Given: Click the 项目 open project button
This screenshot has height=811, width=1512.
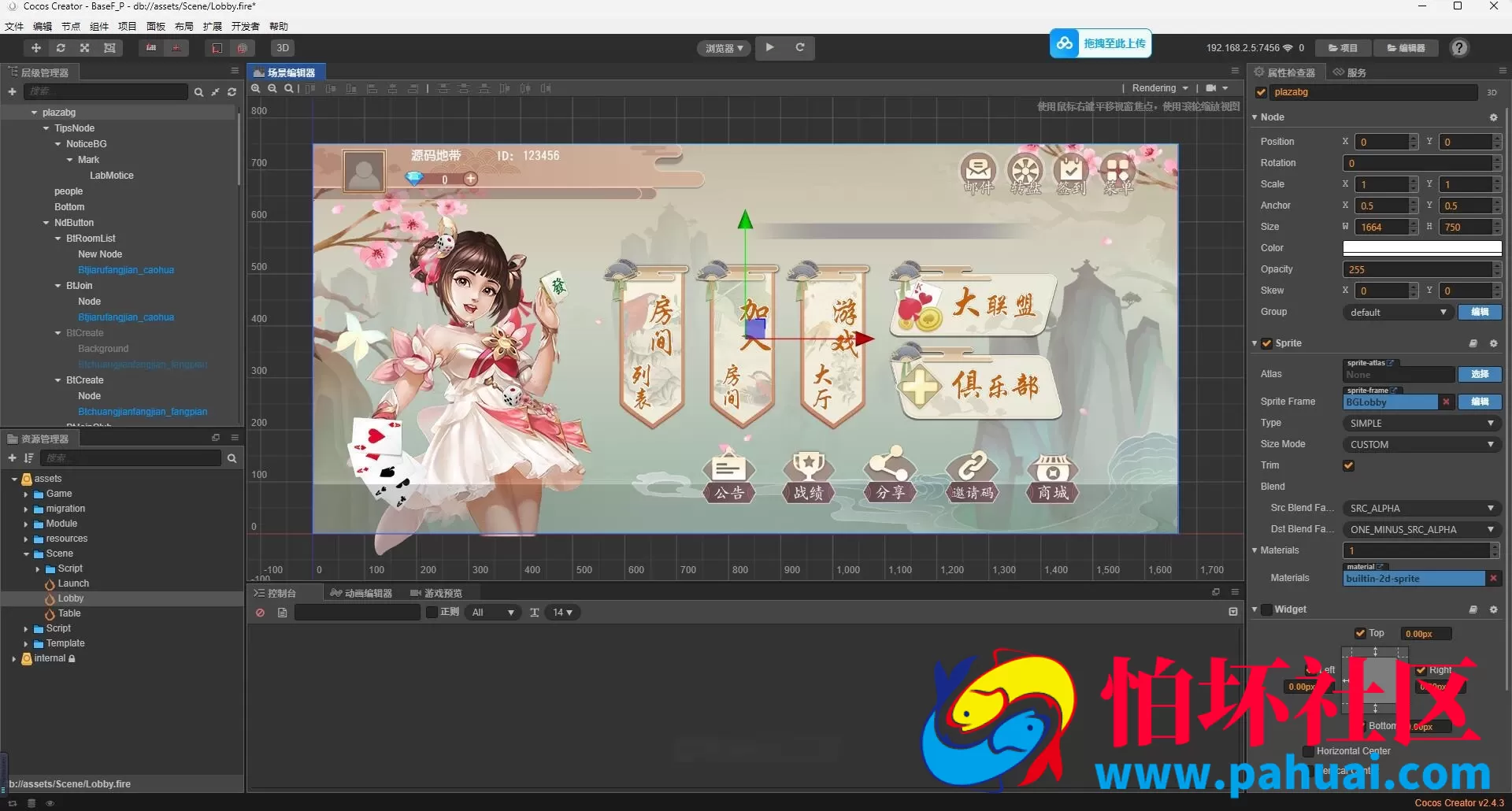Looking at the screenshot, I should point(1343,48).
